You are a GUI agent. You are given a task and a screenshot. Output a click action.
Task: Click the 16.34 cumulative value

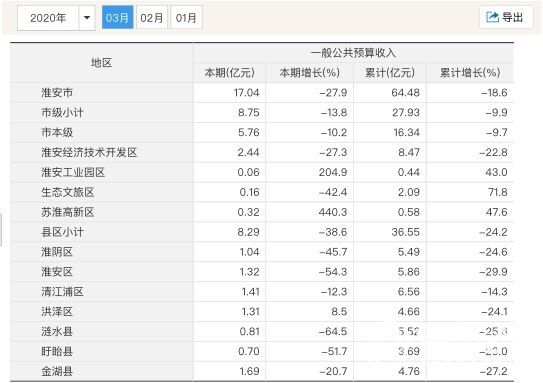(407, 133)
